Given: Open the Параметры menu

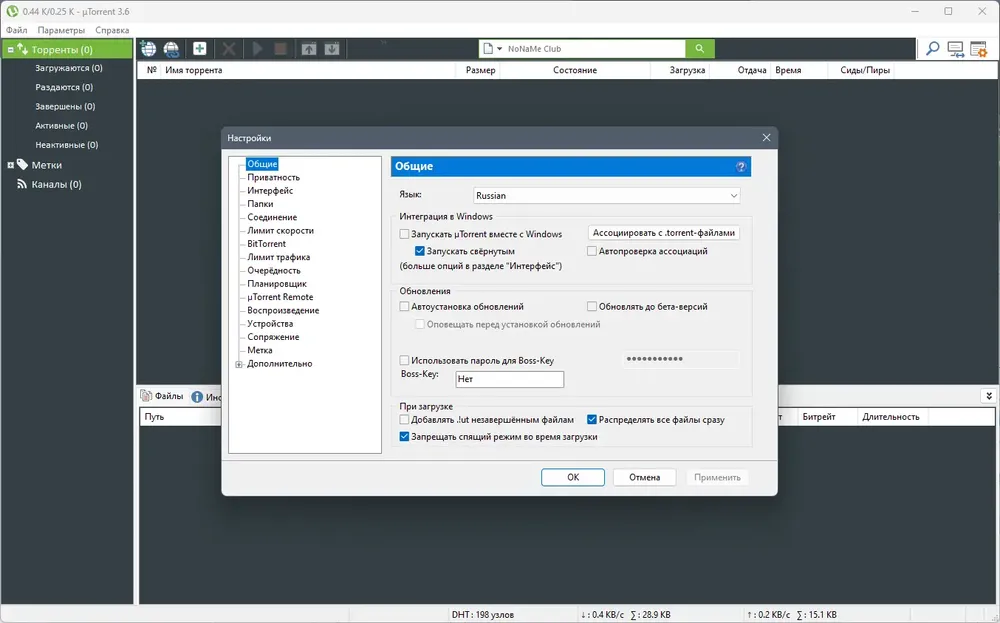Looking at the screenshot, I should (61, 30).
